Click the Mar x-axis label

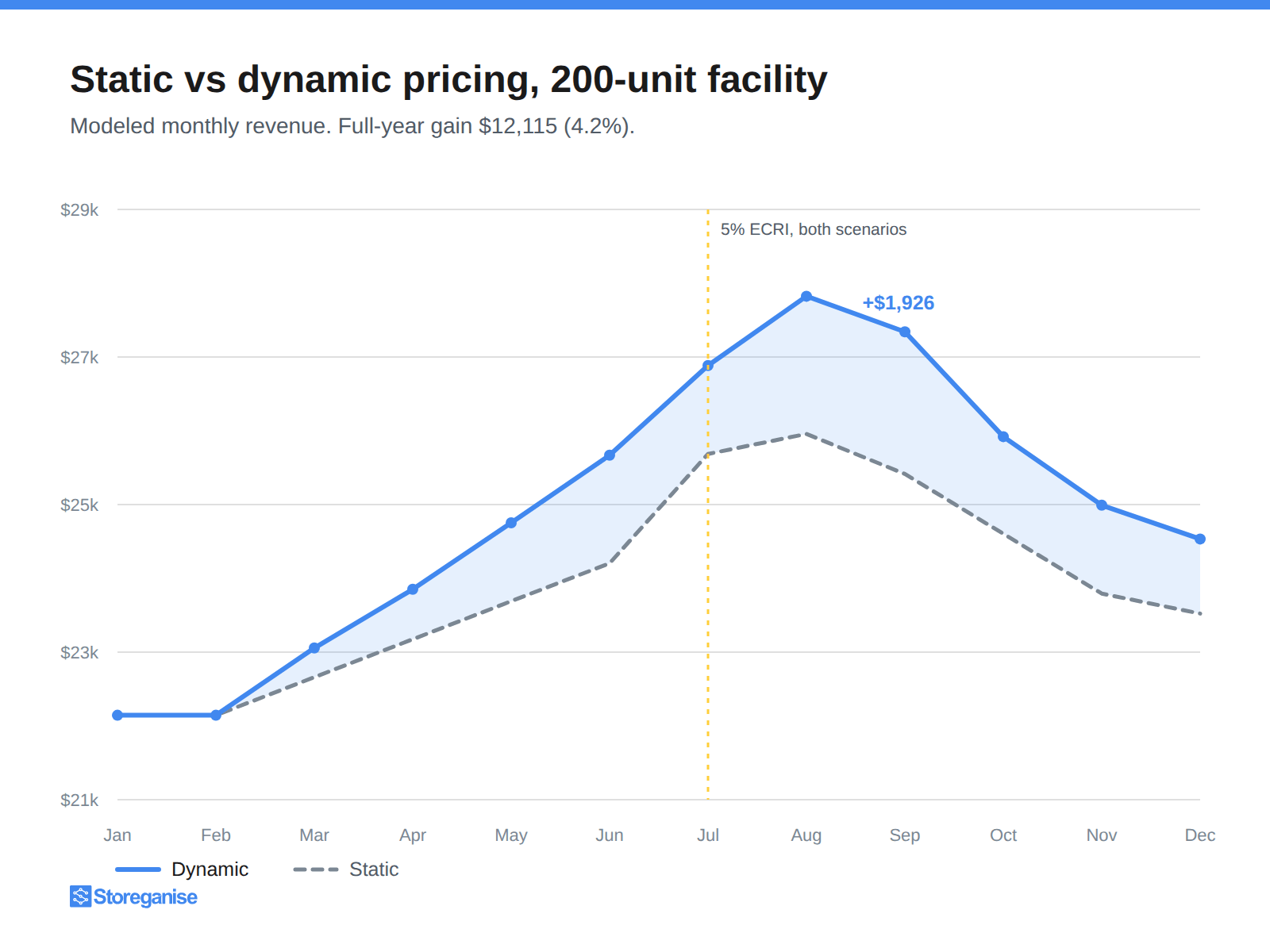point(314,835)
